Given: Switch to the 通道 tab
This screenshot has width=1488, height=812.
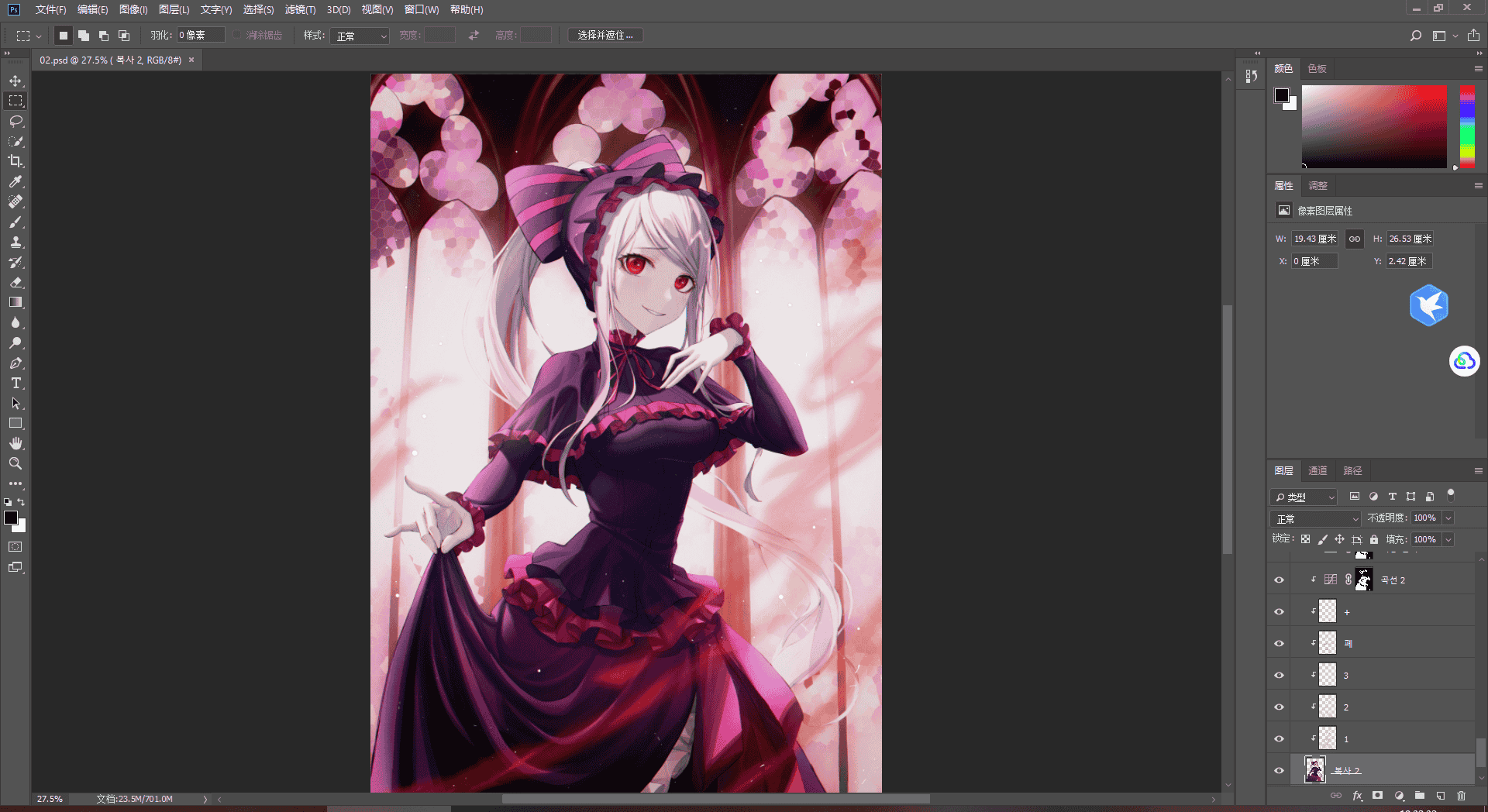Looking at the screenshot, I should click(x=1317, y=471).
